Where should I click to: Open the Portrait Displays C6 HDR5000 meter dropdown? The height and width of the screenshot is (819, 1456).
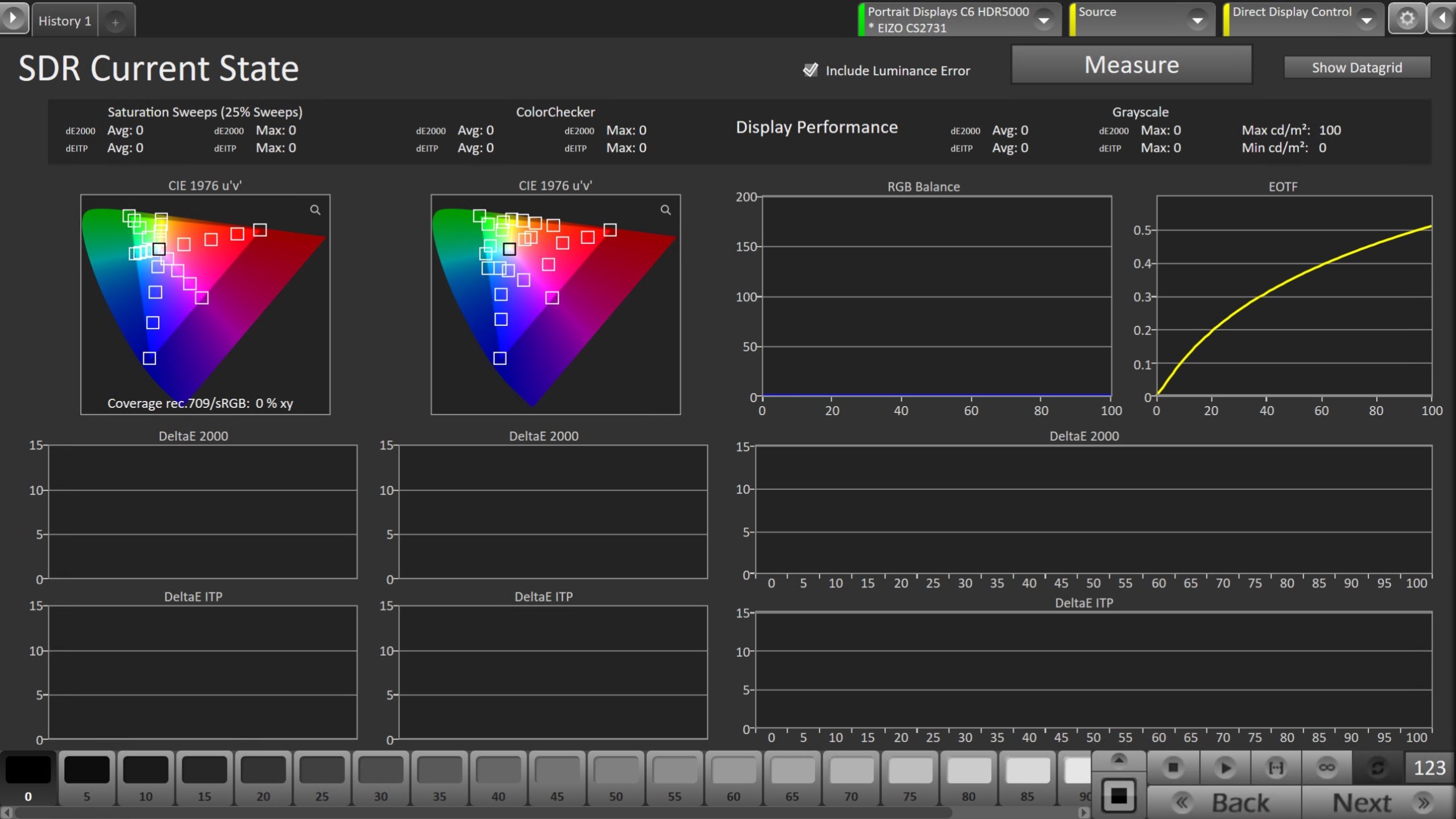1044,20
